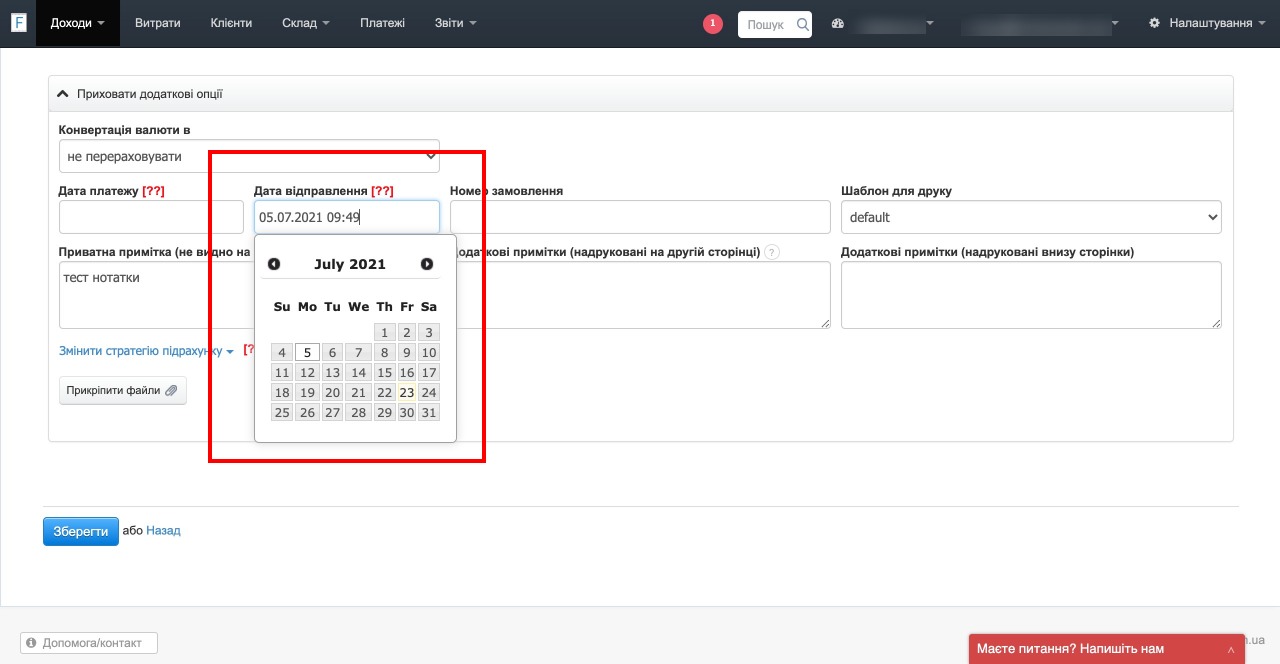Screen dimensions: 1280x664
Task: Open Допомога/контакт button
Action: [89, 643]
